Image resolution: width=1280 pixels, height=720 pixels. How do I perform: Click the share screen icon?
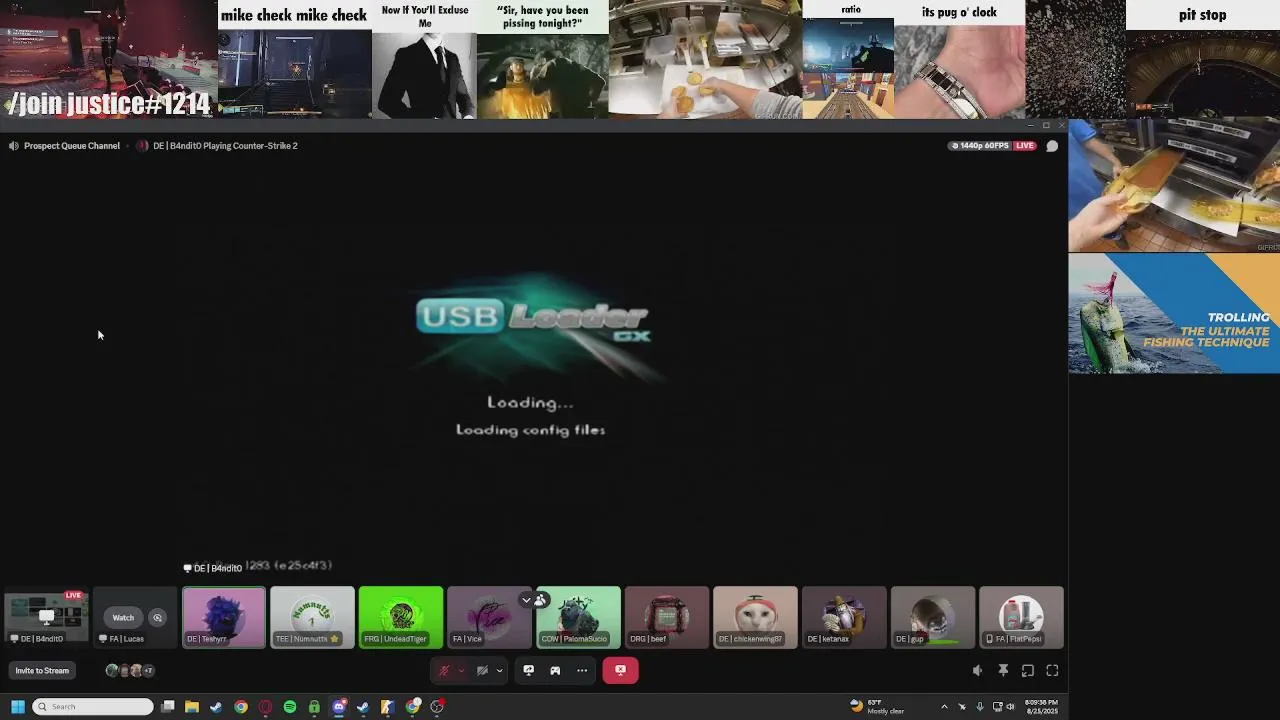click(528, 671)
